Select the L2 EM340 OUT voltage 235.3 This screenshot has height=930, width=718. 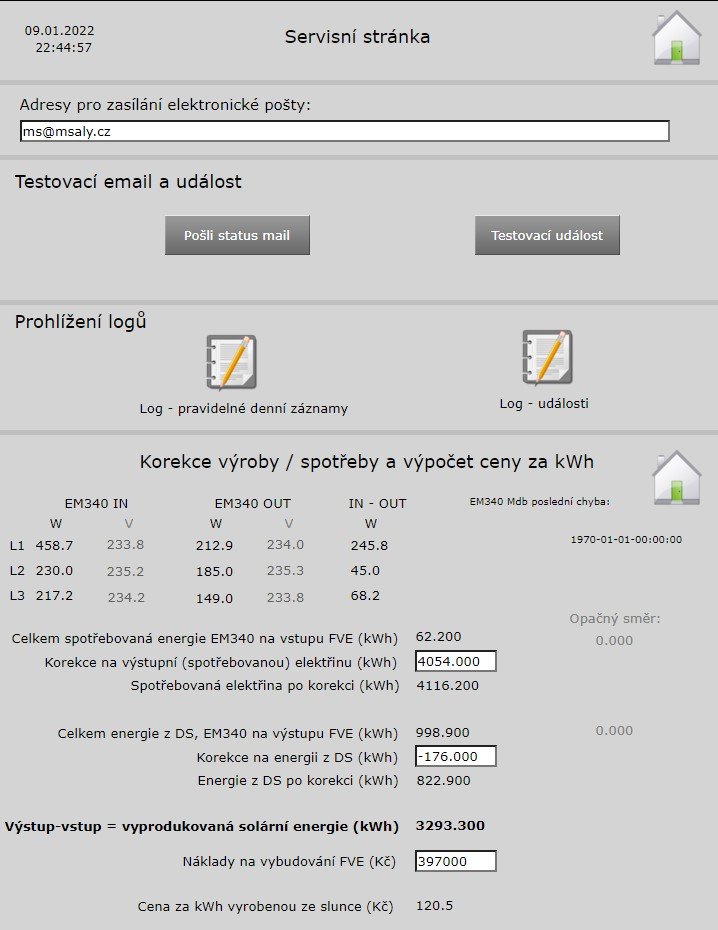[285, 571]
